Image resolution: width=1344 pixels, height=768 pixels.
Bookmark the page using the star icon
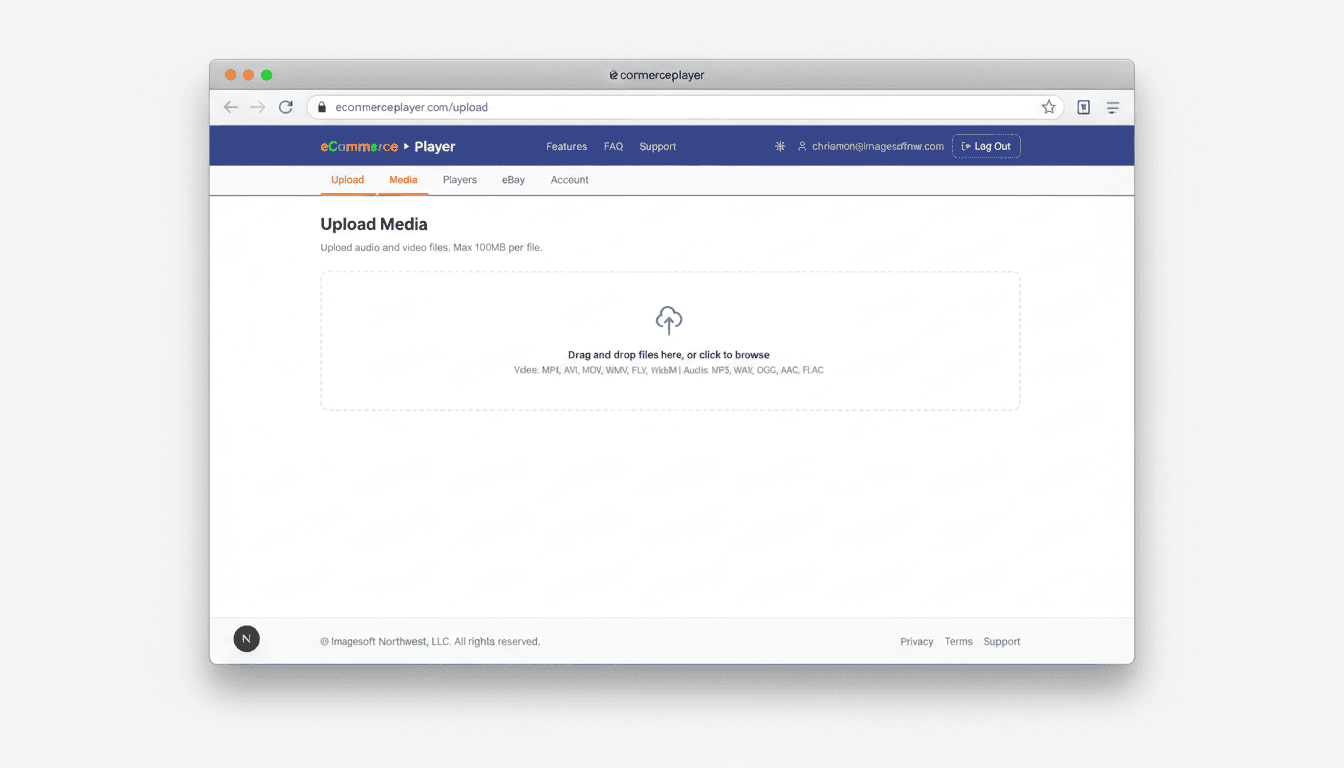[x=1048, y=107]
